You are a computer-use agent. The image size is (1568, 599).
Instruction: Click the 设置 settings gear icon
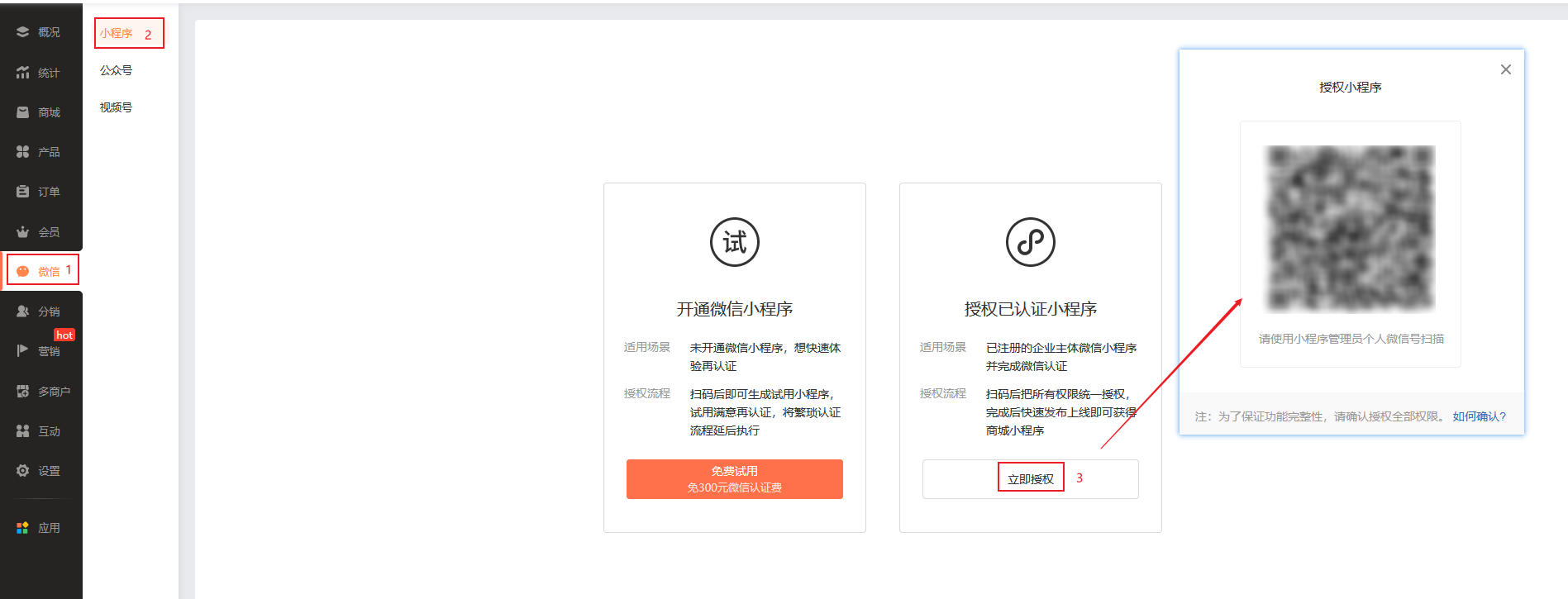(x=22, y=471)
